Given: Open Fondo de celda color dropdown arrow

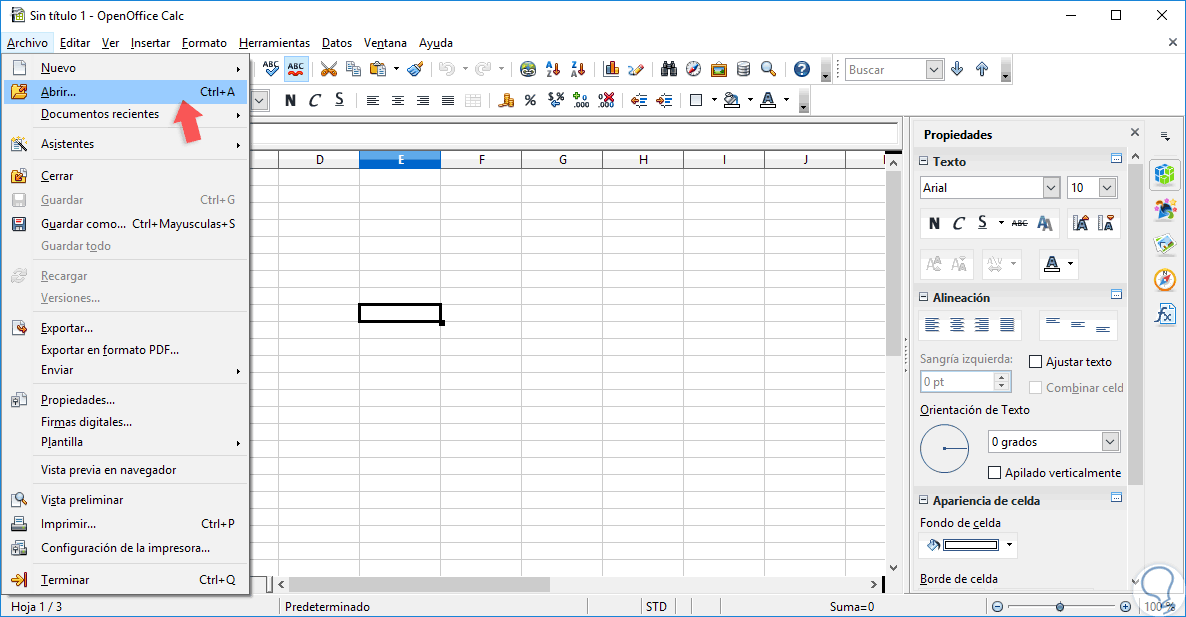Looking at the screenshot, I should click(x=1009, y=545).
